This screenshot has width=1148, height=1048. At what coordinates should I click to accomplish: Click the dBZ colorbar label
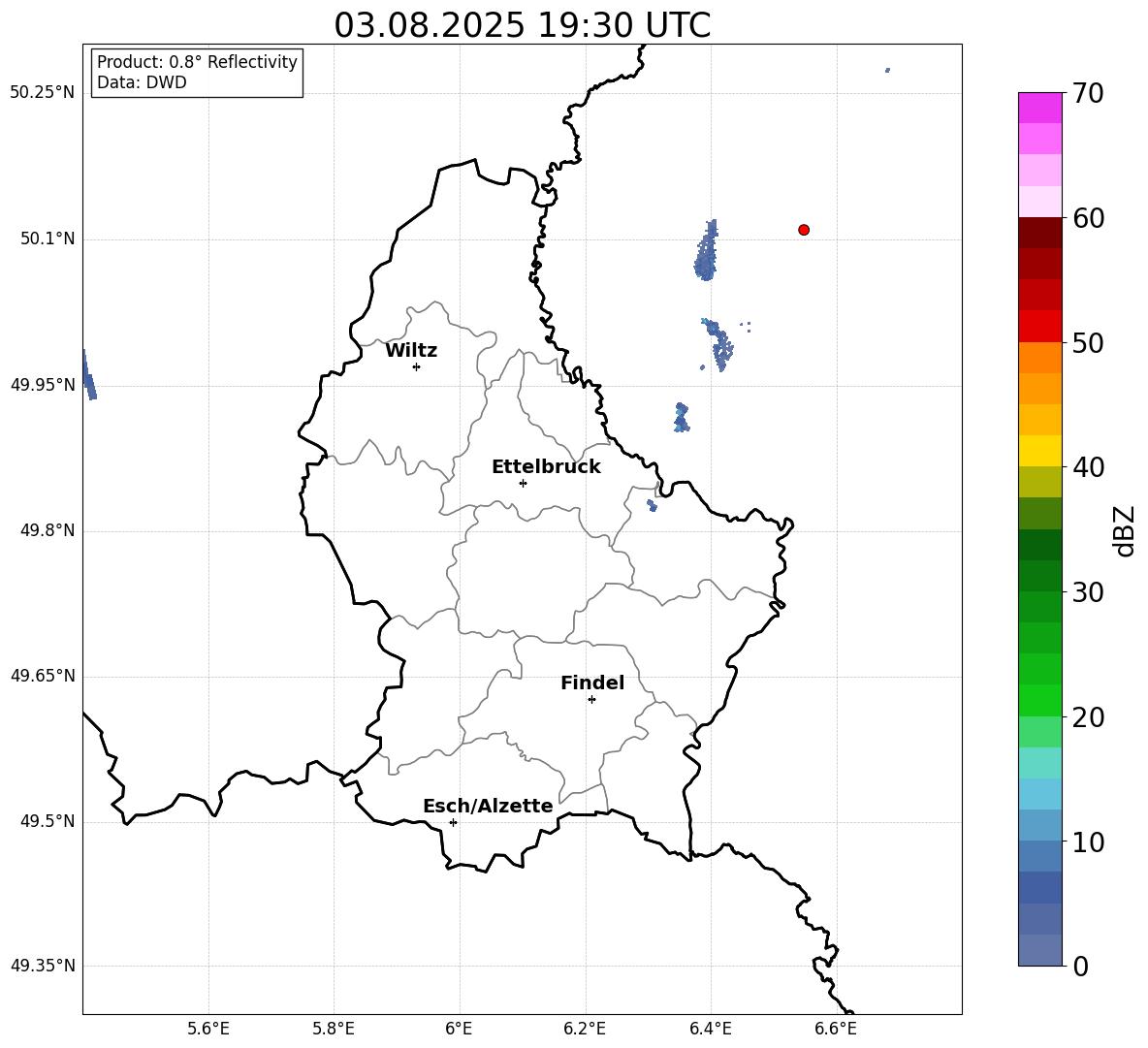pos(1126,531)
